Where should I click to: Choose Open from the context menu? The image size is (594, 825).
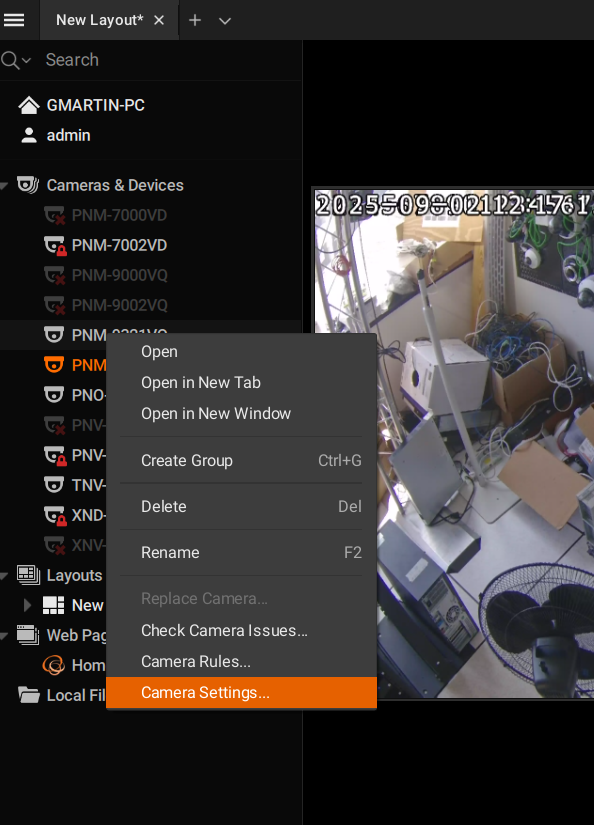pos(241,351)
